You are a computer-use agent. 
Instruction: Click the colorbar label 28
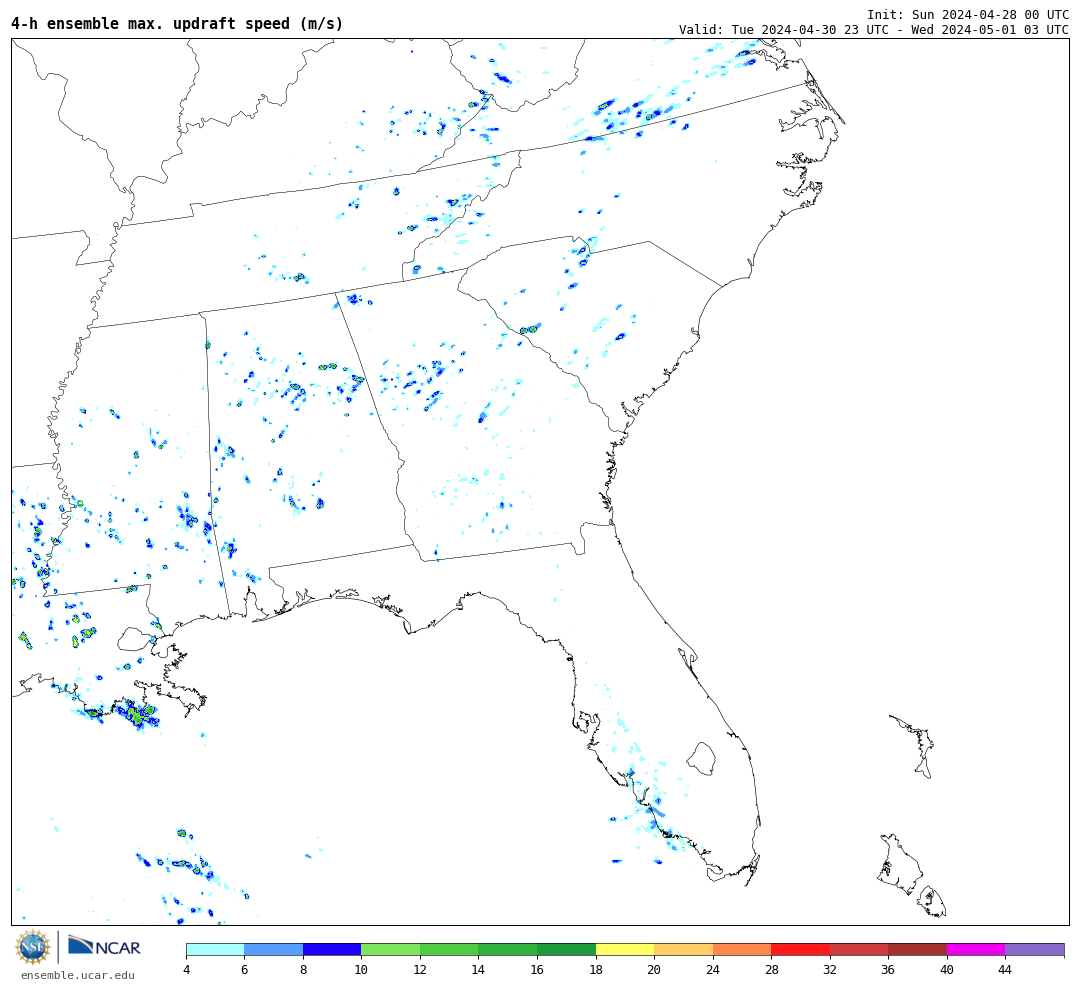pos(771,969)
